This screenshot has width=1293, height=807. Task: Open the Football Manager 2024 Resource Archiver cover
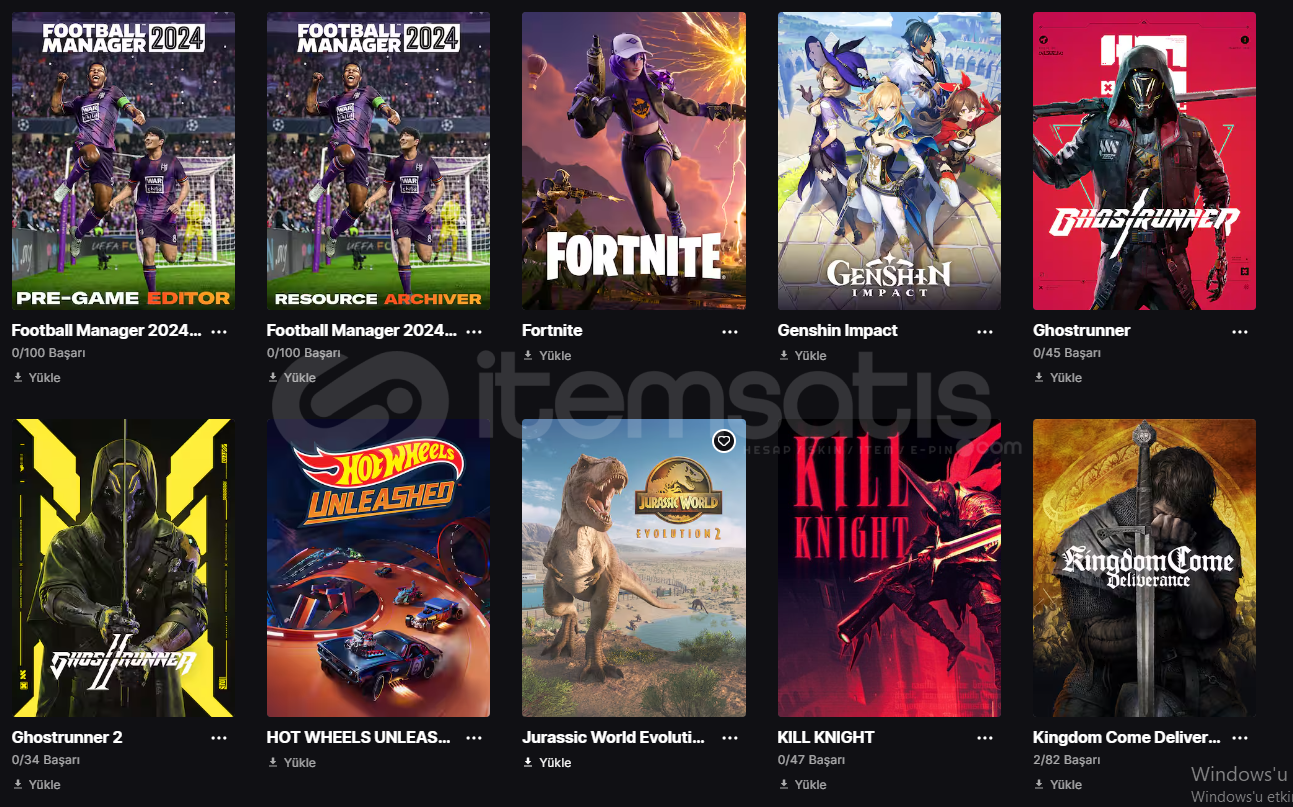[378, 160]
